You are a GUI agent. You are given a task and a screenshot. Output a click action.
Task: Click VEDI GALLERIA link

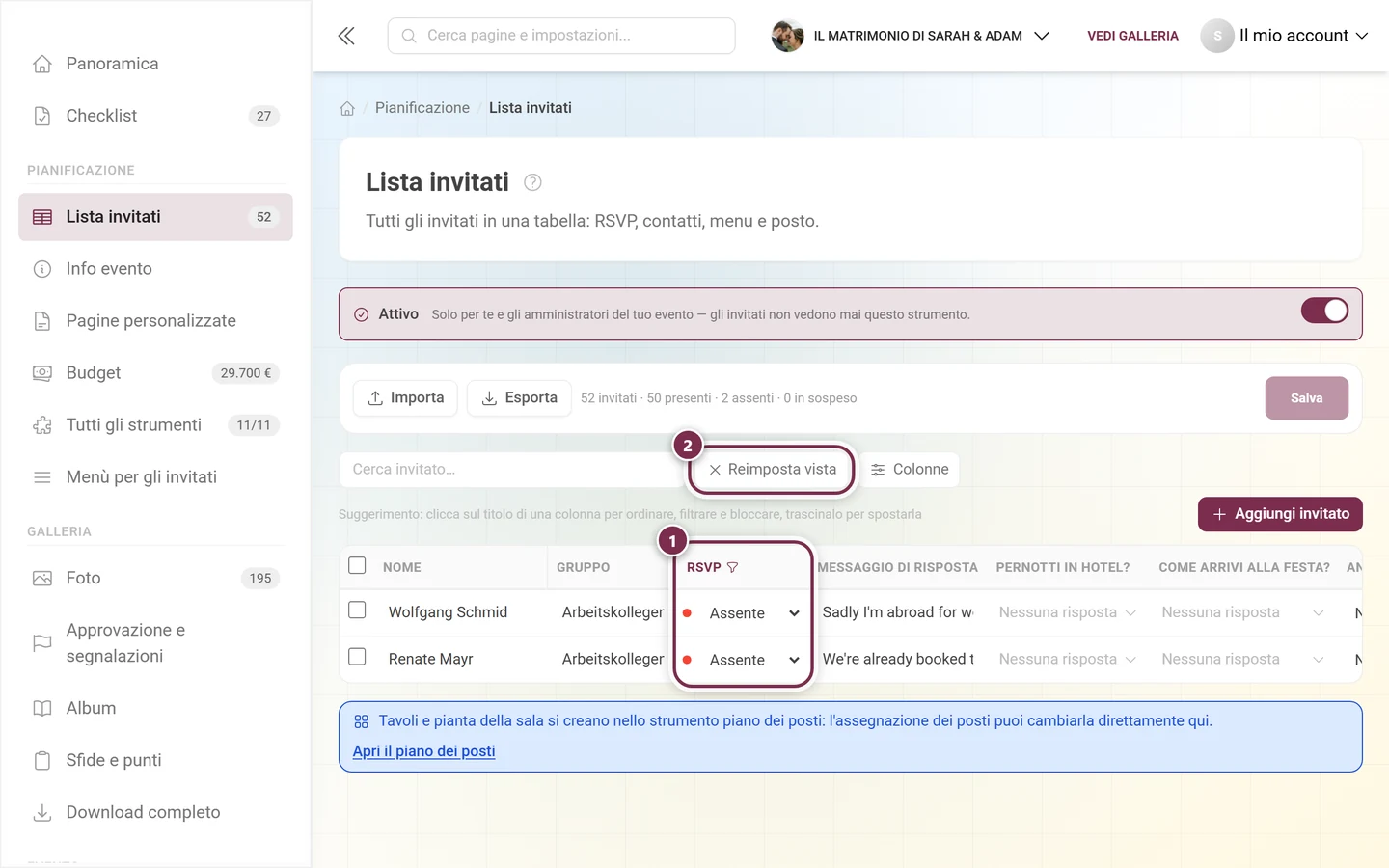1132,36
